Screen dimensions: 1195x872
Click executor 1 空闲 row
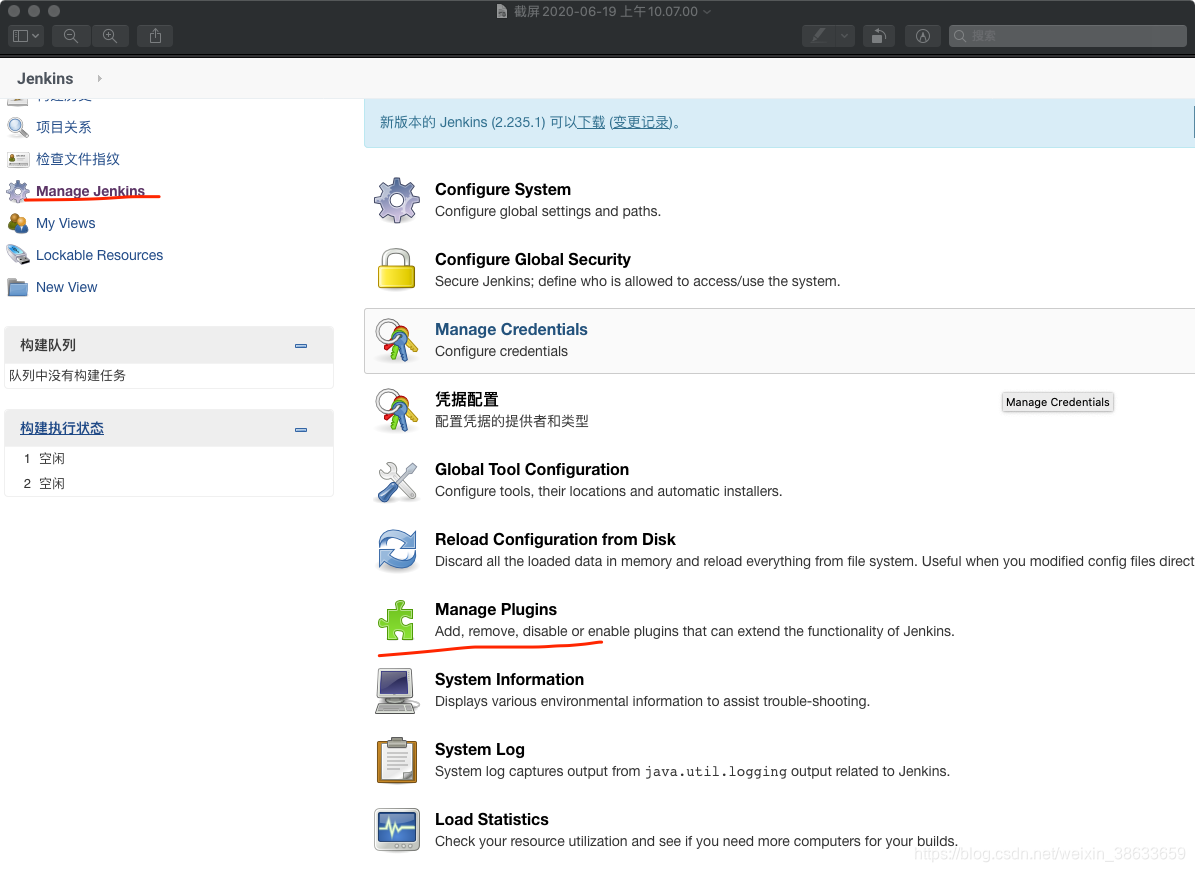[x=168, y=458]
